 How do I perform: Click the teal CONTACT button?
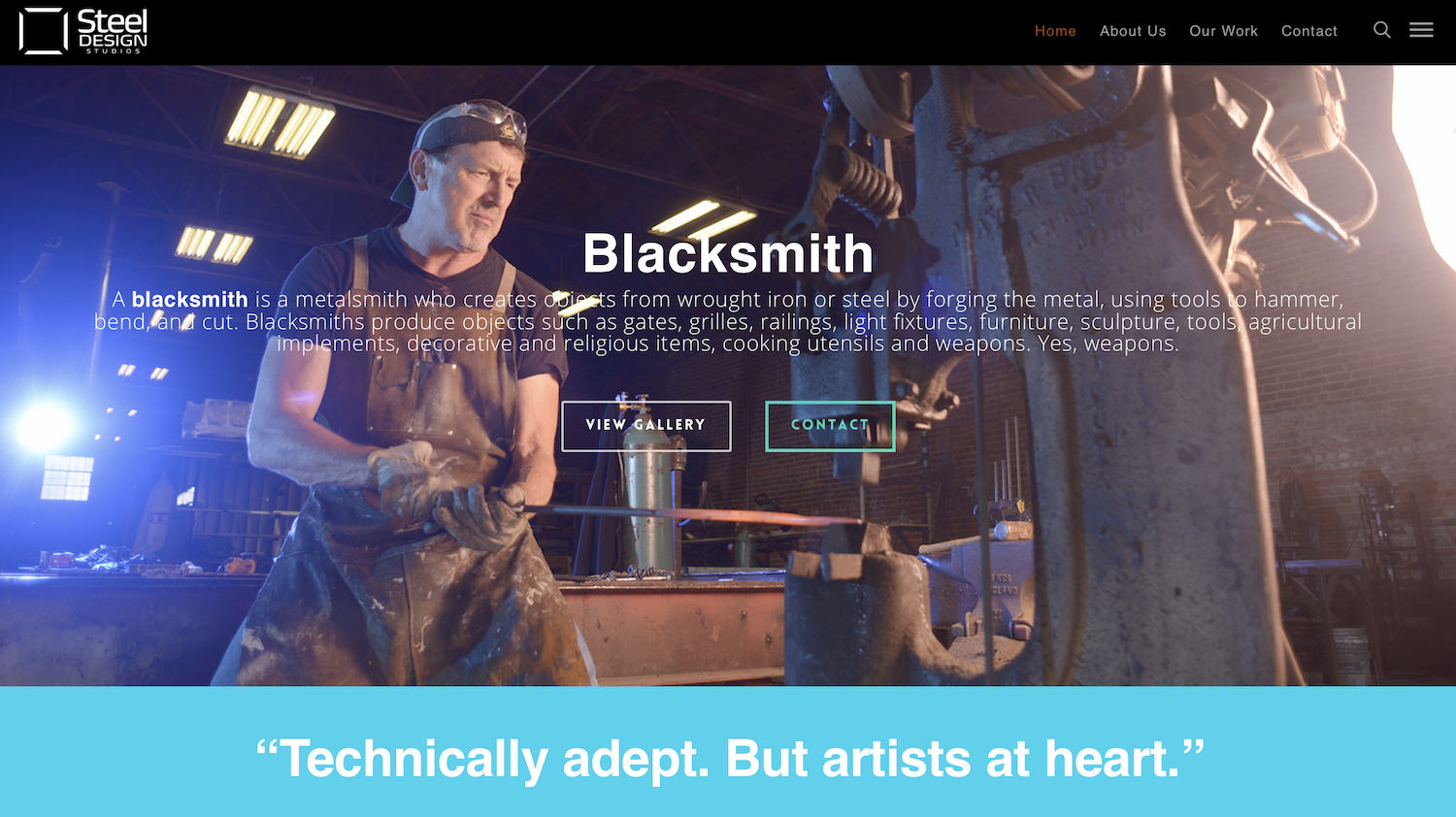pyautogui.click(x=830, y=426)
